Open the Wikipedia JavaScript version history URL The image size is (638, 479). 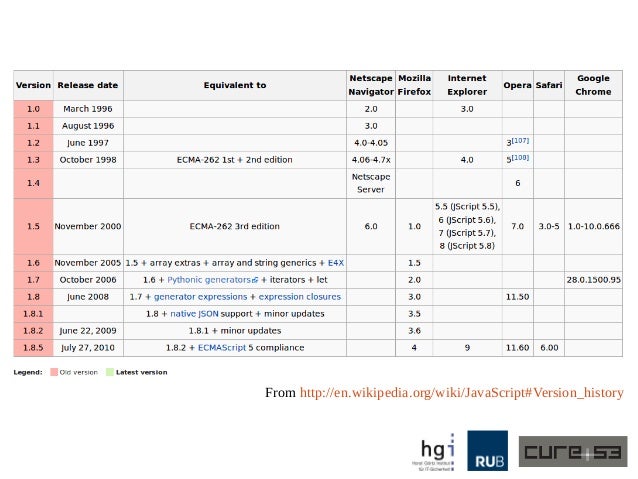click(x=461, y=393)
